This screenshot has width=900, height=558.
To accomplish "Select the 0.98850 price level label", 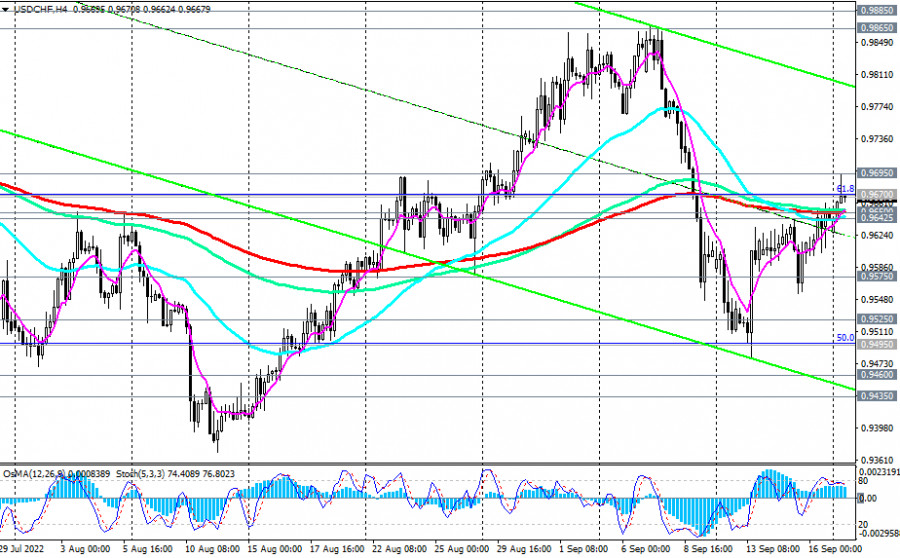I will pyautogui.click(x=877, y=8).
